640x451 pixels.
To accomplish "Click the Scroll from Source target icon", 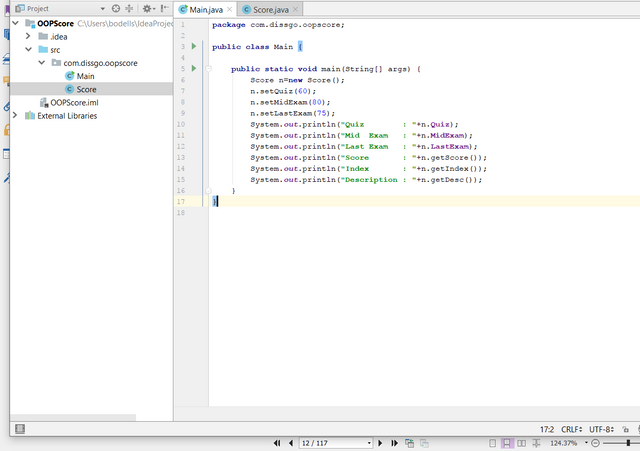I will [116, 9].
